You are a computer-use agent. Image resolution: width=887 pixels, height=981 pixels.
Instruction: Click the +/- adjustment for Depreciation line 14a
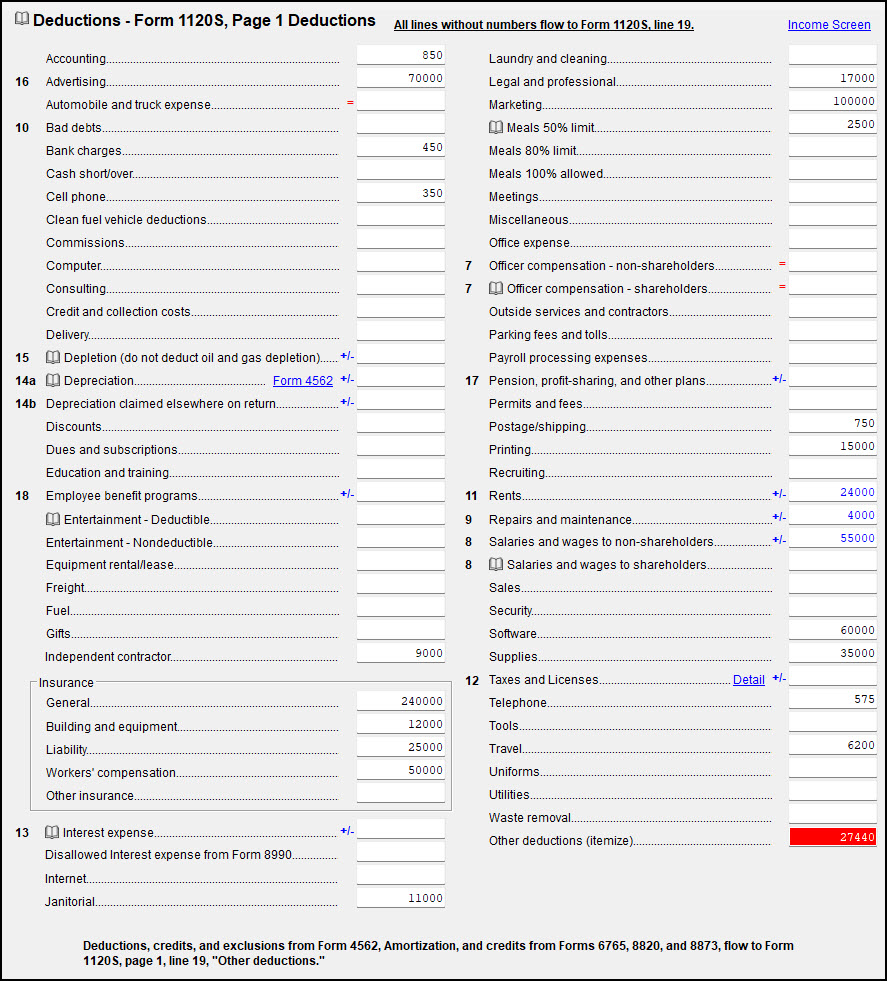coord(347,379)
